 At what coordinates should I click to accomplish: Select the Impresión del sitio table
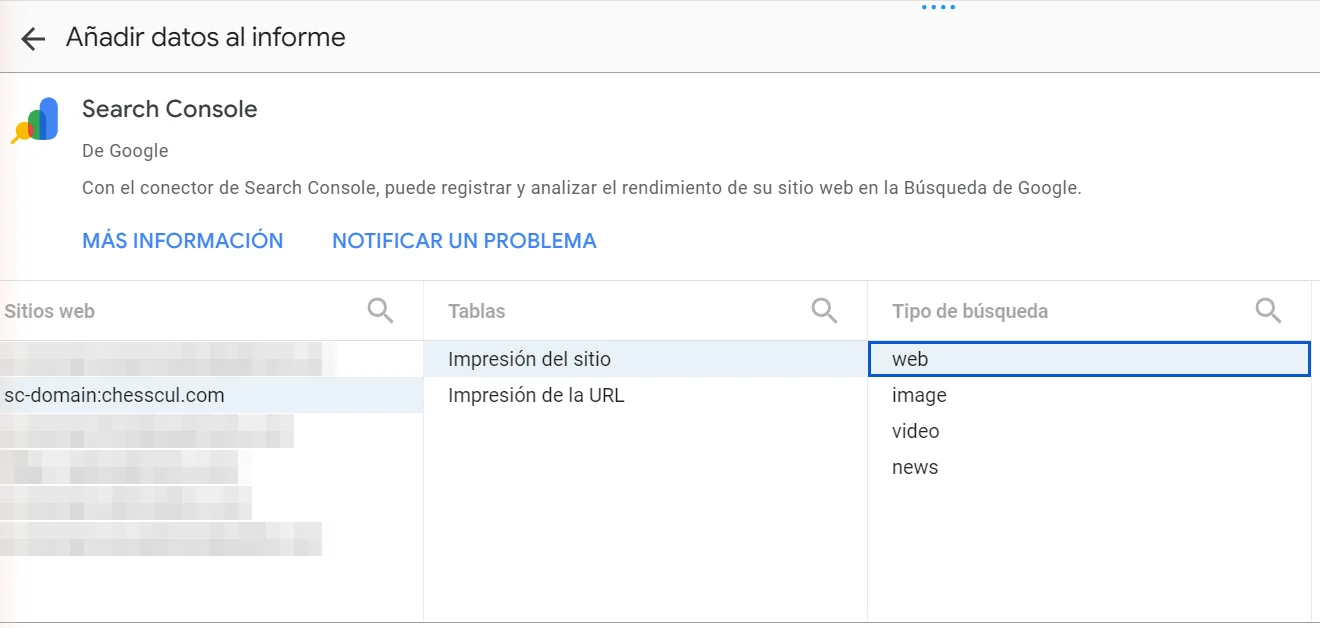645,359
